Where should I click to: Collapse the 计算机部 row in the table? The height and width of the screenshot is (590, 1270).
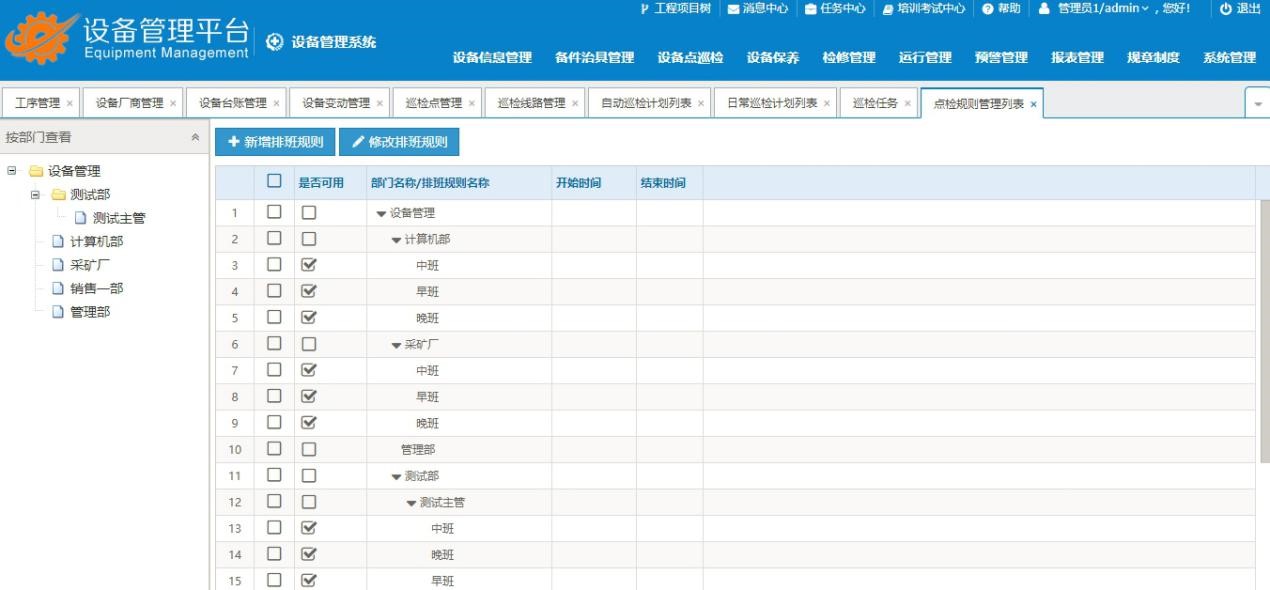396,240
